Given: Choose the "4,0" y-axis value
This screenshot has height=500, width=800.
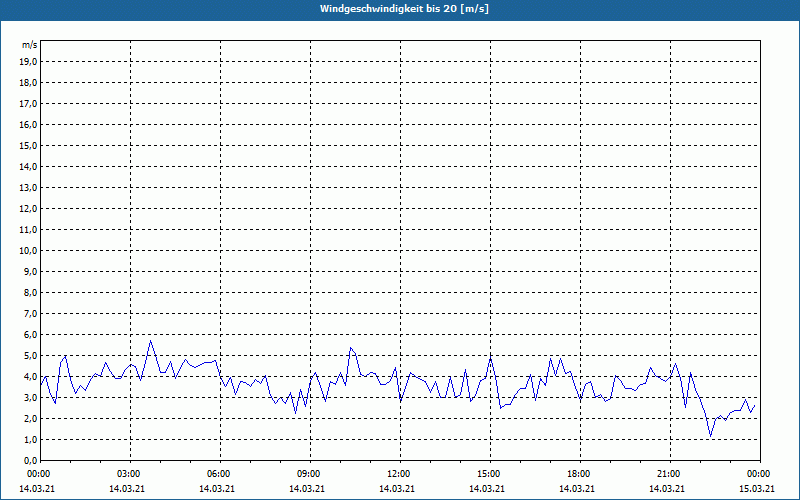Looking at the screenshot, I should tap(30, 377).
